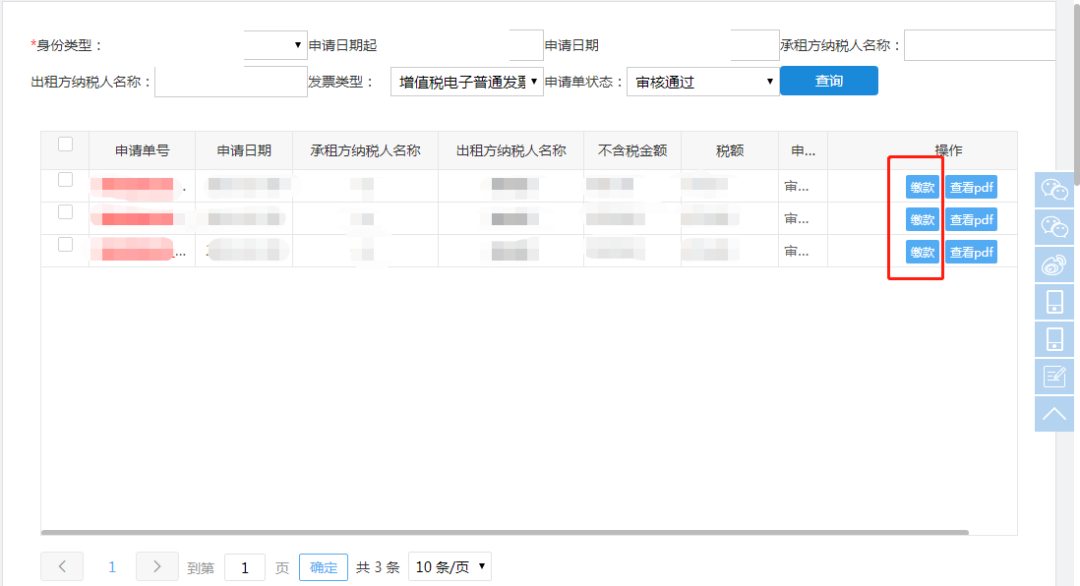This screenshot has width=1080, height=586.
Task: Click the topmost WeChat icon in sidebar
Action: click(x=1054, y=189)
